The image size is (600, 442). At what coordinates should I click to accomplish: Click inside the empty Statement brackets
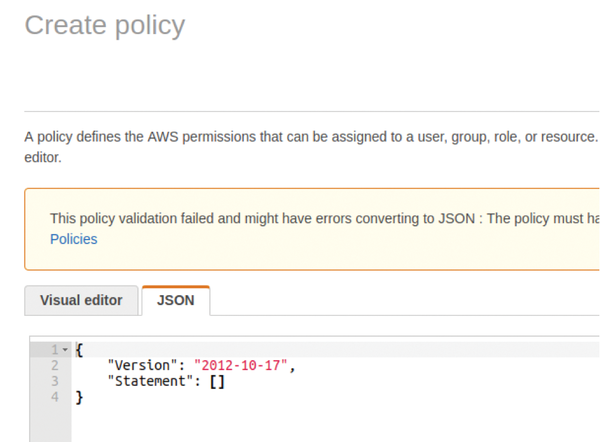pyautogui.click(x=217, y=382)
